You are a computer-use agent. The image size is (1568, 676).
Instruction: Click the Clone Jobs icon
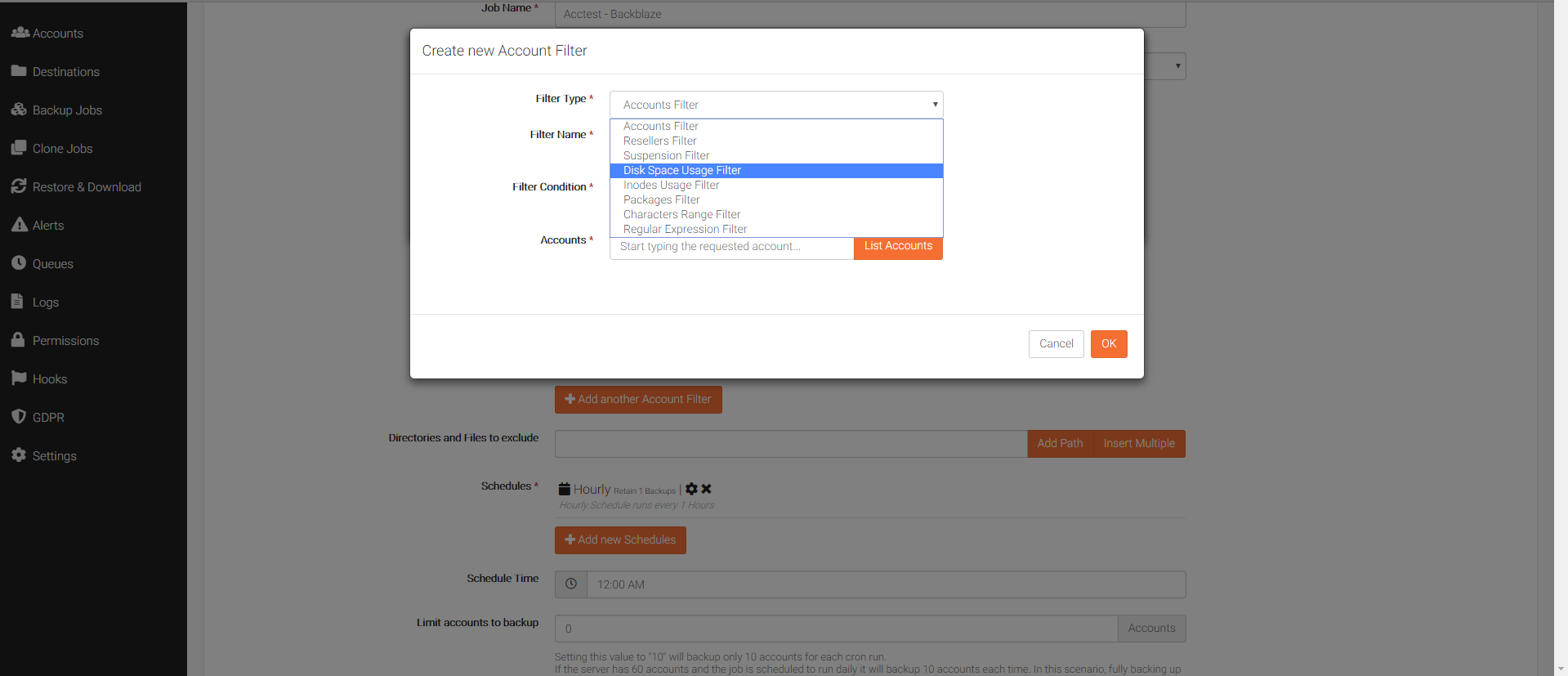pos(19,148)
